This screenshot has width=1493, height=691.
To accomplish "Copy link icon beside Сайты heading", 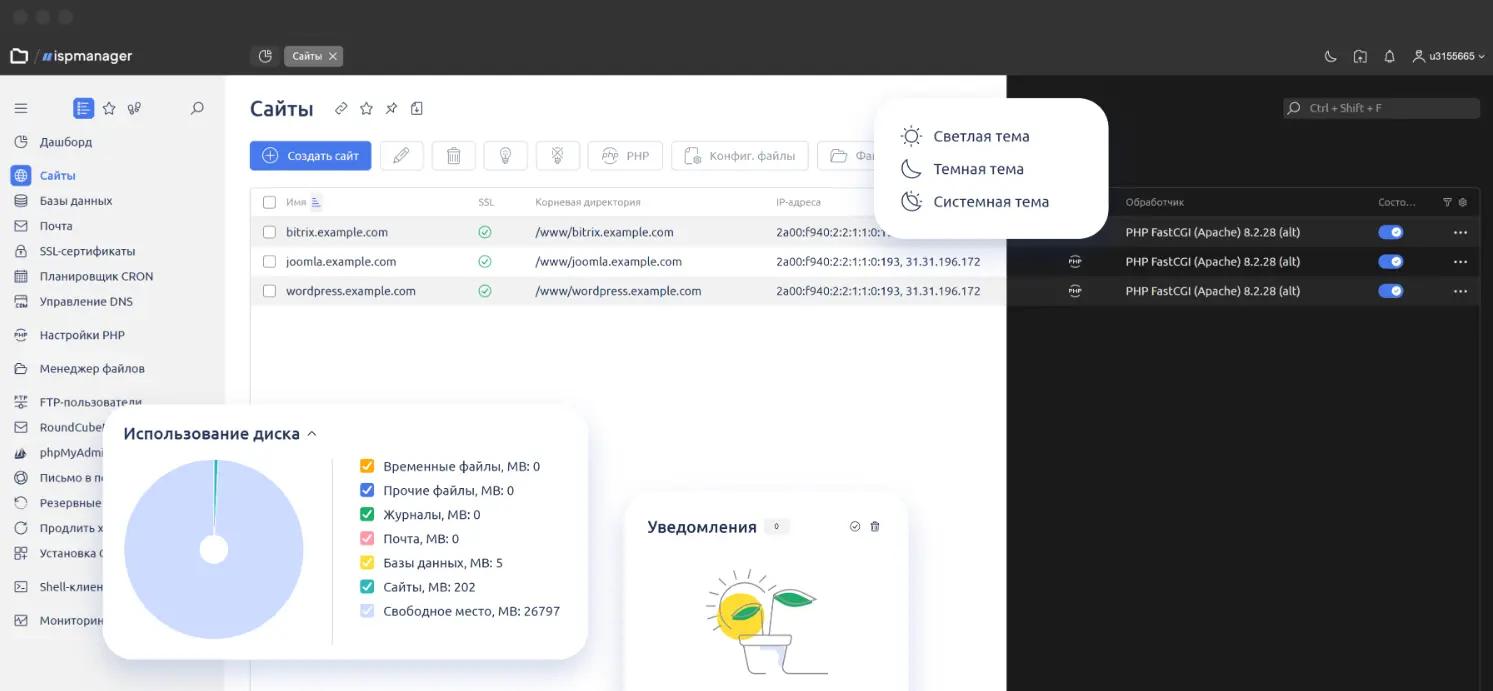I will tap(341, 108).
